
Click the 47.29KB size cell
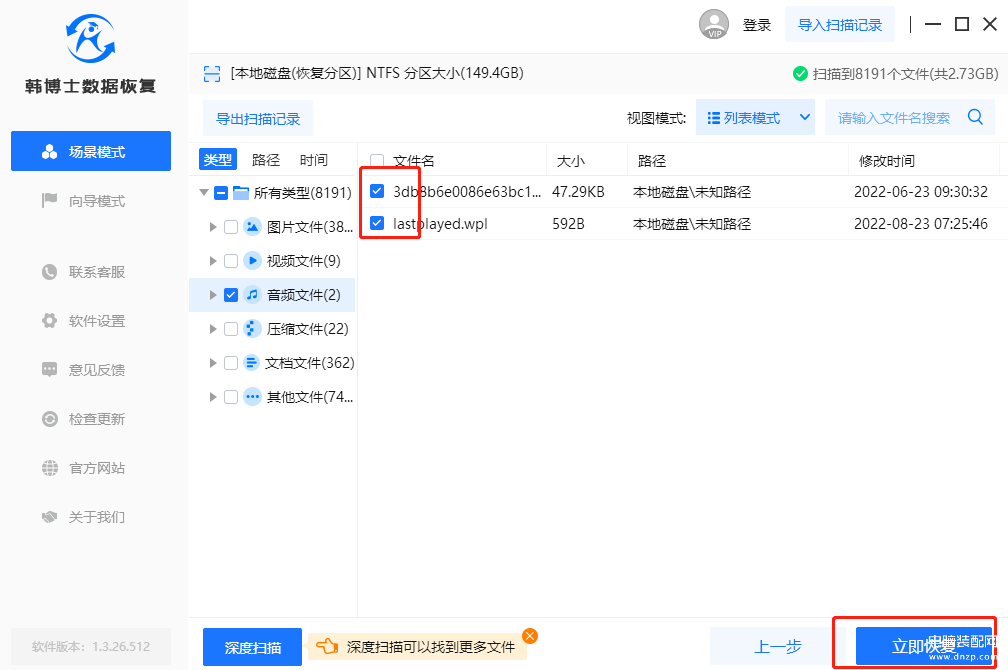578,192
